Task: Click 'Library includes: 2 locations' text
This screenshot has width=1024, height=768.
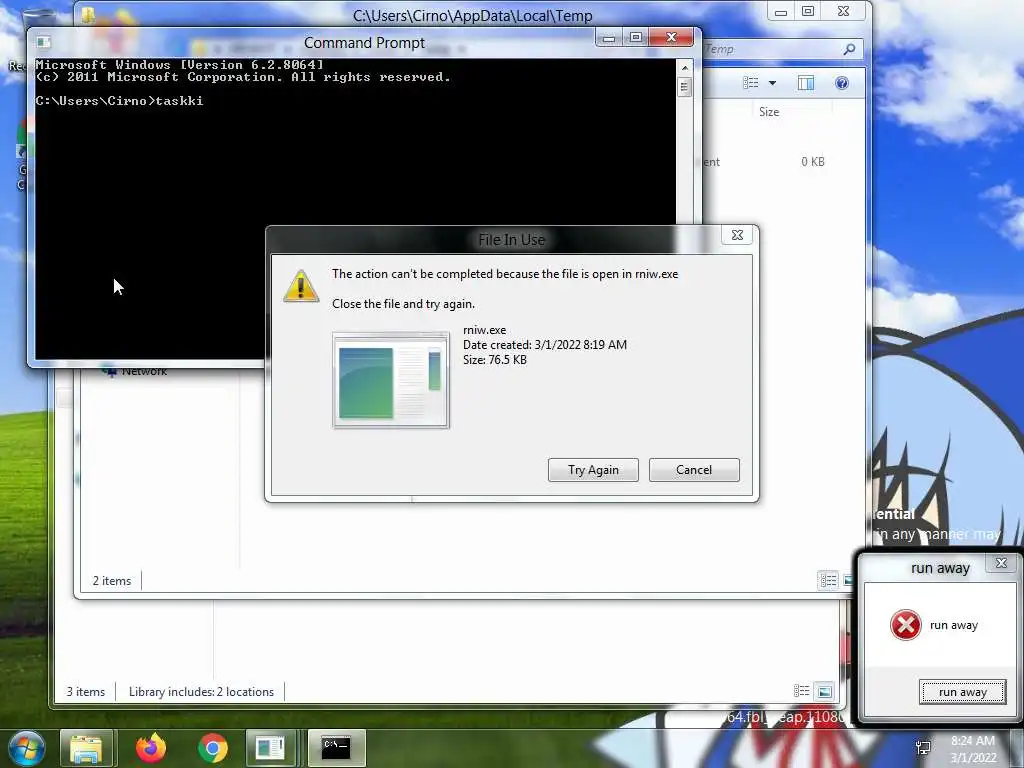Action: [x=201, y=692]
